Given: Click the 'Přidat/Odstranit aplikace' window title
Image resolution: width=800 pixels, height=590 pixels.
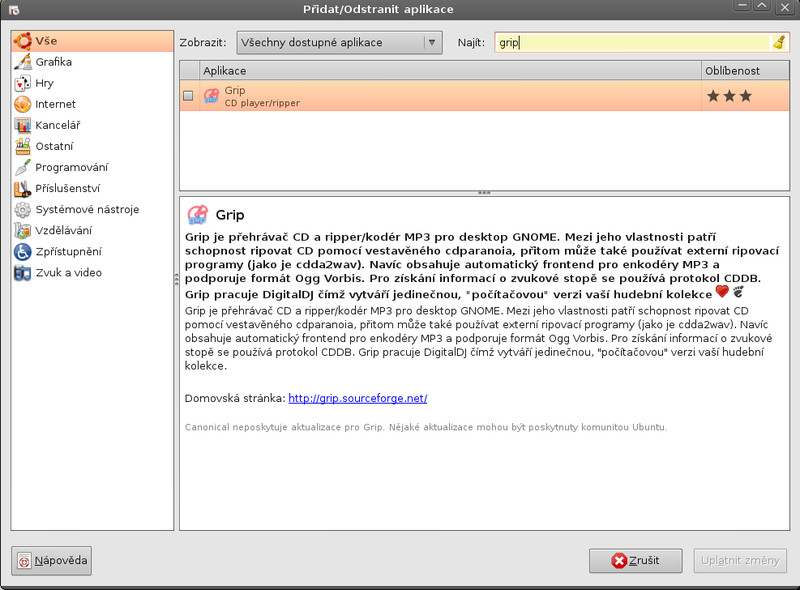Looking at the screenshot, I should point(378,9).
